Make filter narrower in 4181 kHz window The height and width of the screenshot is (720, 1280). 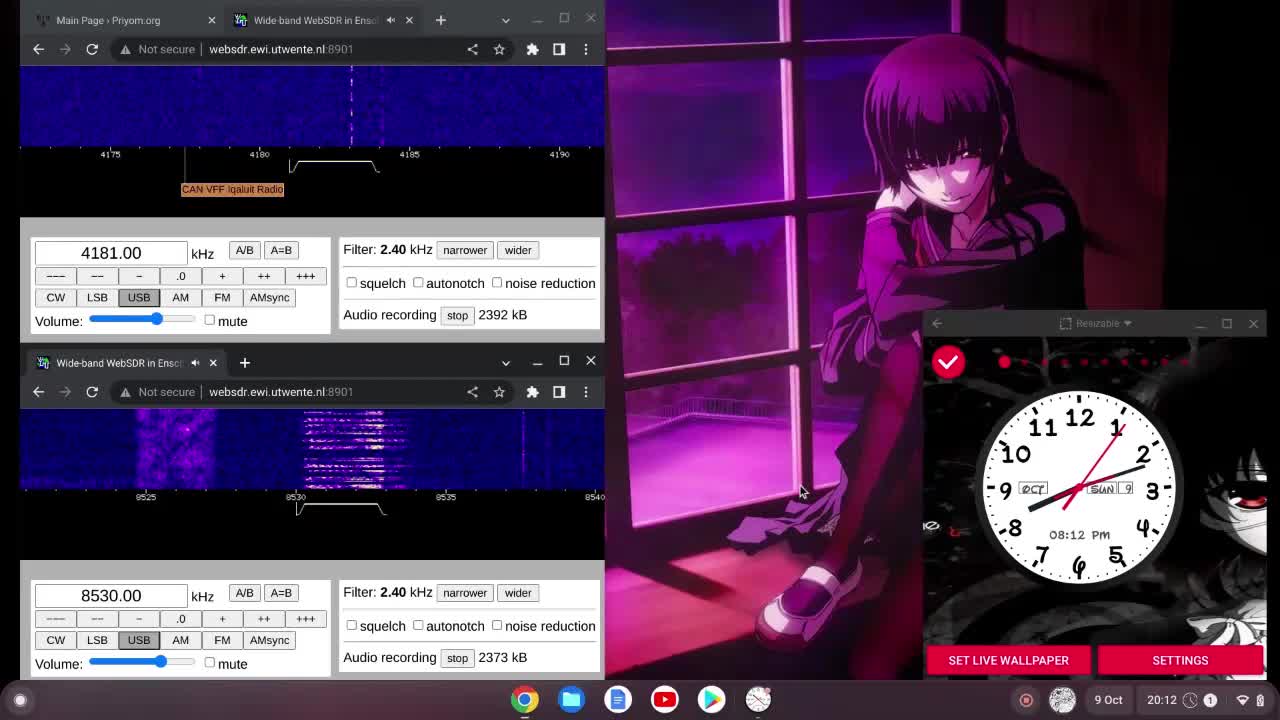465,250
